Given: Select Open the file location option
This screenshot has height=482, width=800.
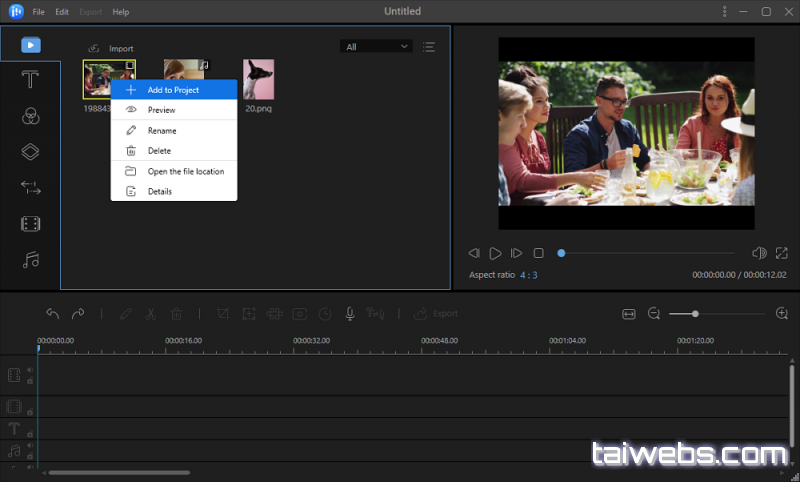Looking at the screenshot, I should 185,171.
